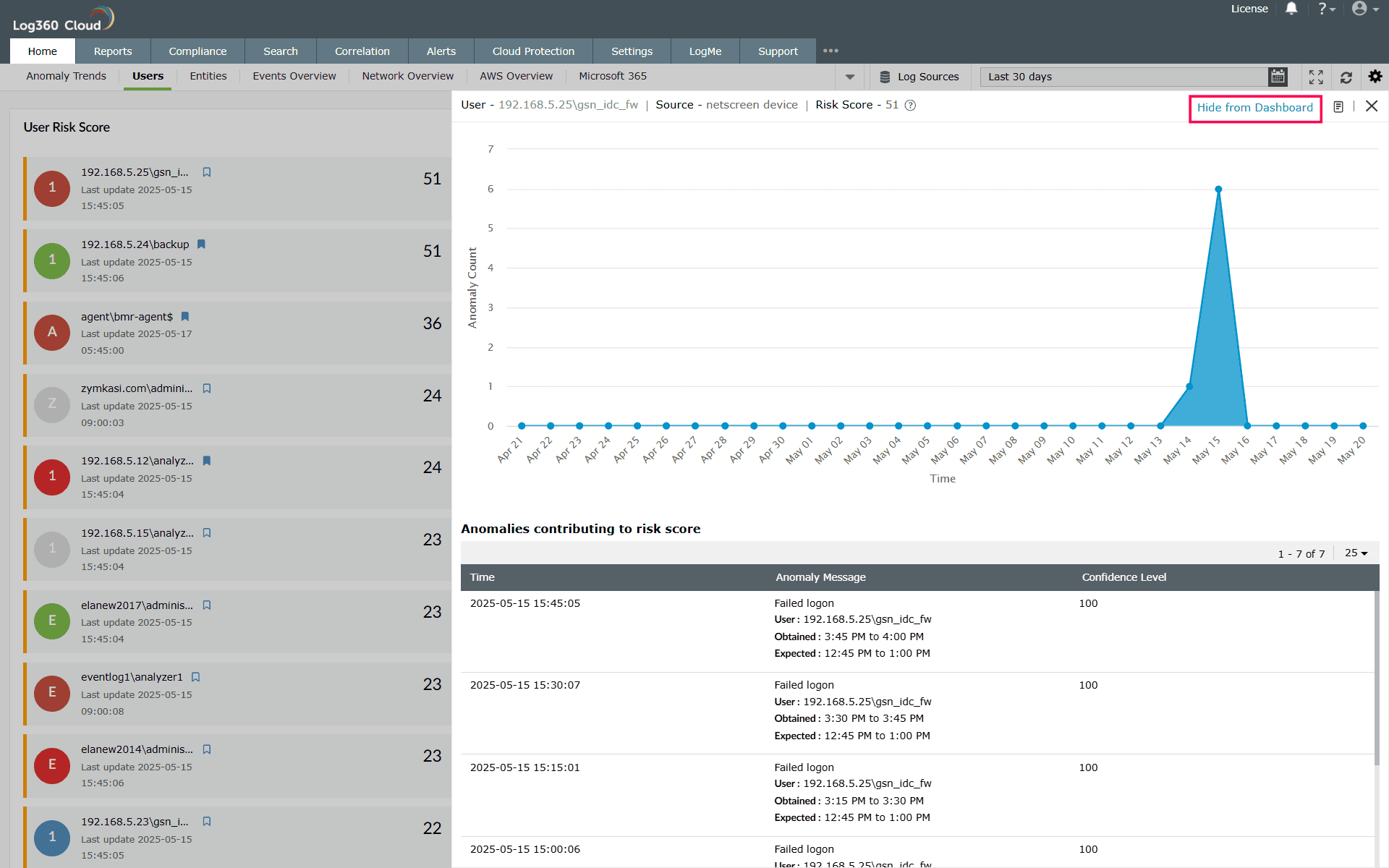Open the report document icon near Hide from Dashboard
This screenshot has width=1389, height=868.
tap(1338, 107)
